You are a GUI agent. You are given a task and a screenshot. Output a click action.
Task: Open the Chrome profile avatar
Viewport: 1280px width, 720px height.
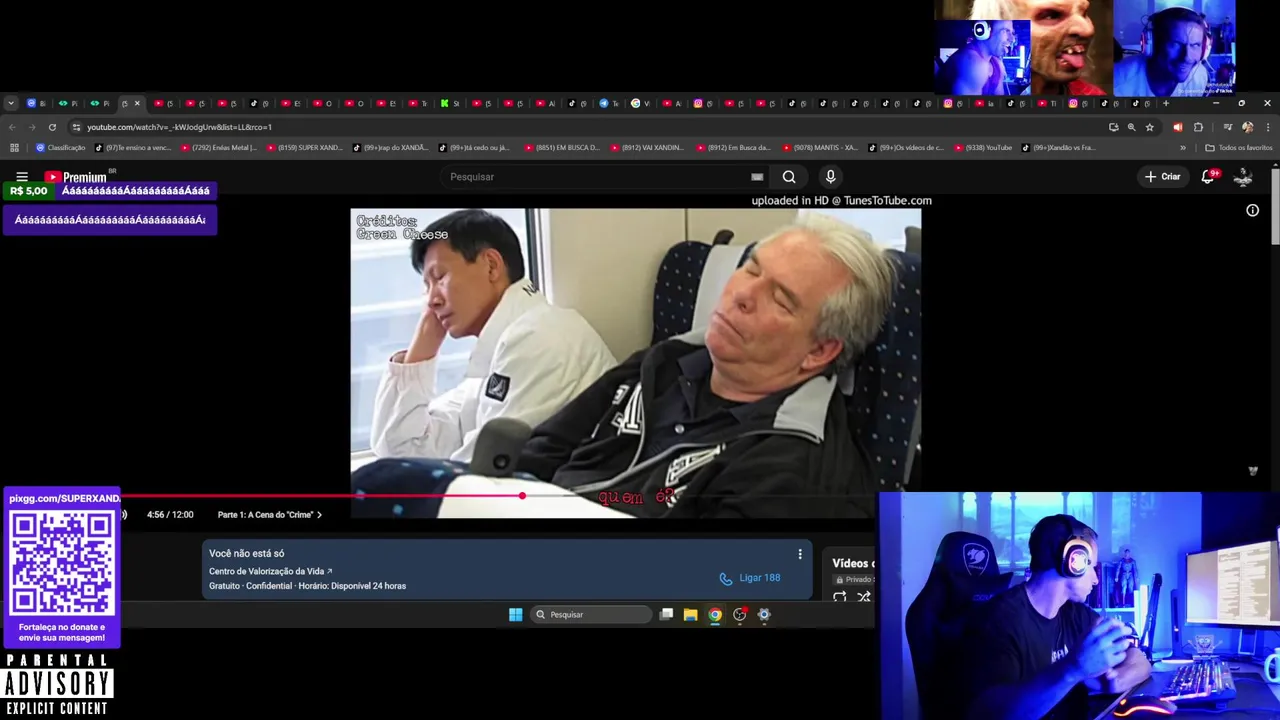point(1247,127)
